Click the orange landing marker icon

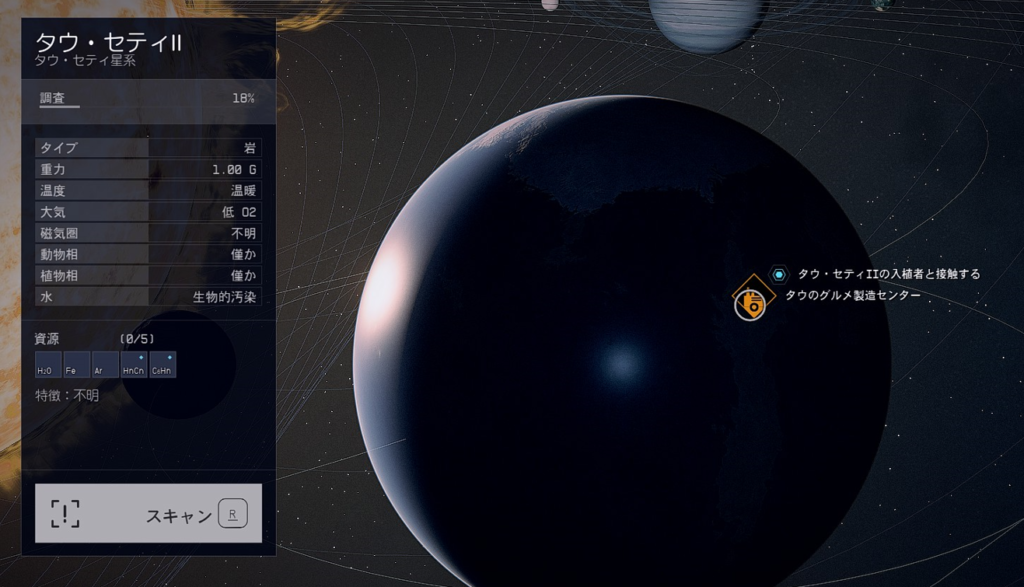[x=752, y=298]
